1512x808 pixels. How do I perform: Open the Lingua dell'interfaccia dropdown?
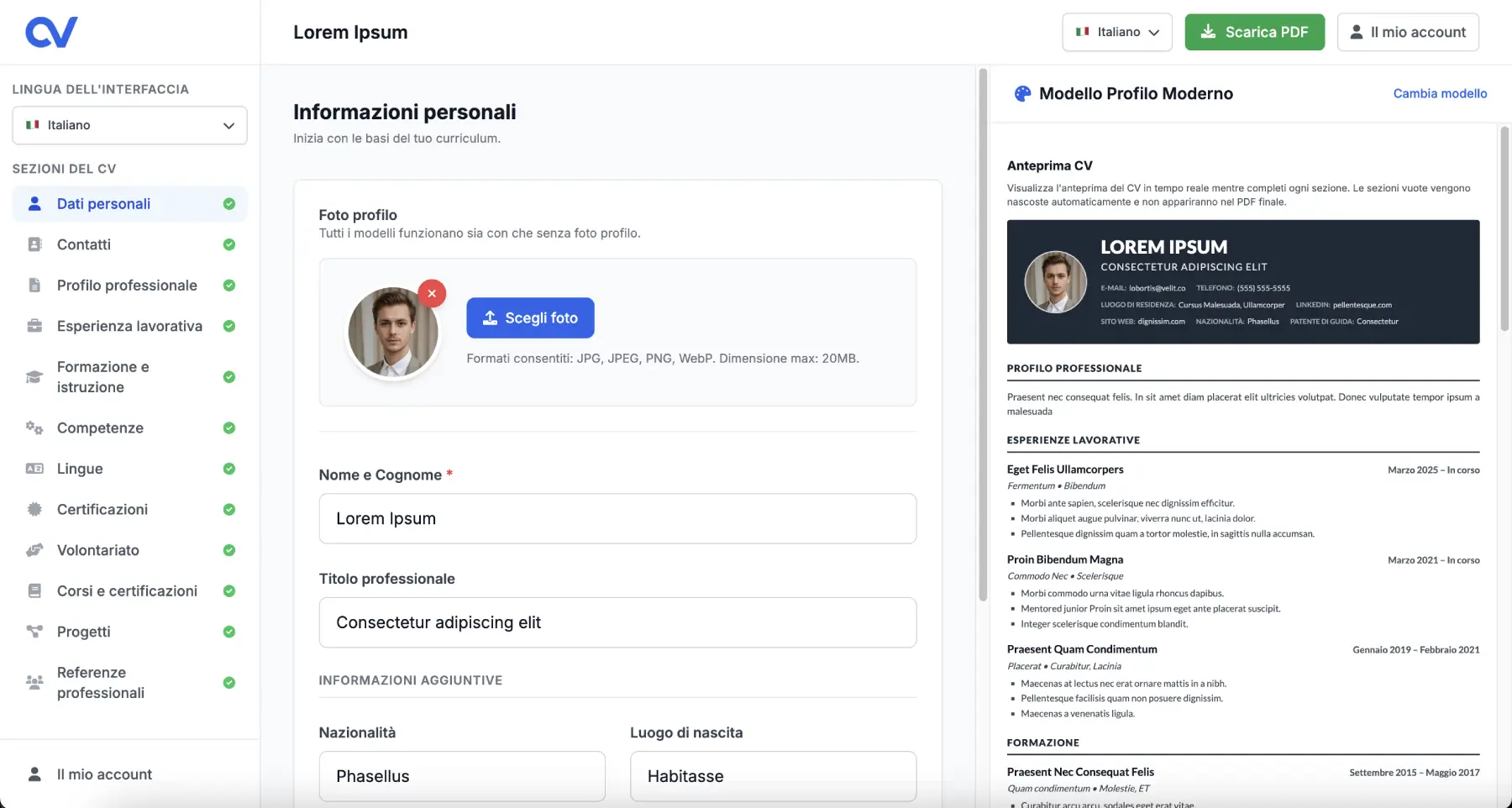[129, 125]
